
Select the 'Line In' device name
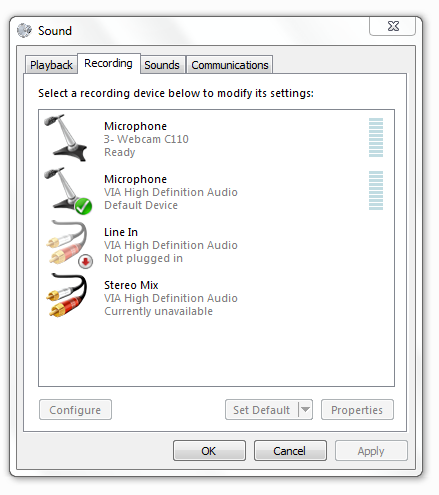(x=121, y=232)
